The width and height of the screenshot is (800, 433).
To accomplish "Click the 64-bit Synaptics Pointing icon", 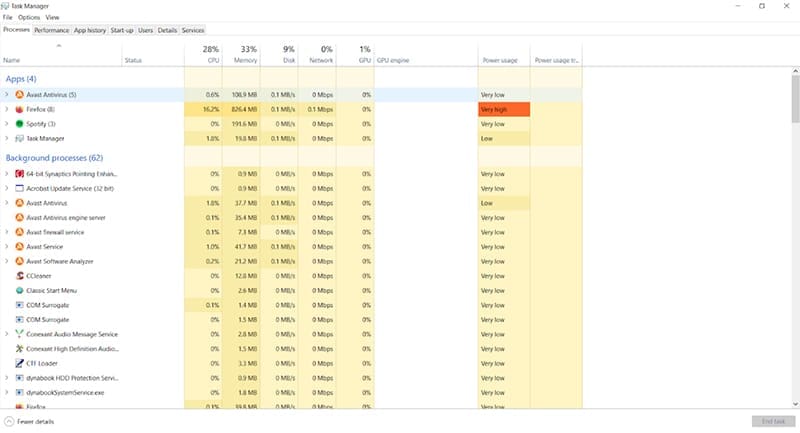I will tap(19, 174).
